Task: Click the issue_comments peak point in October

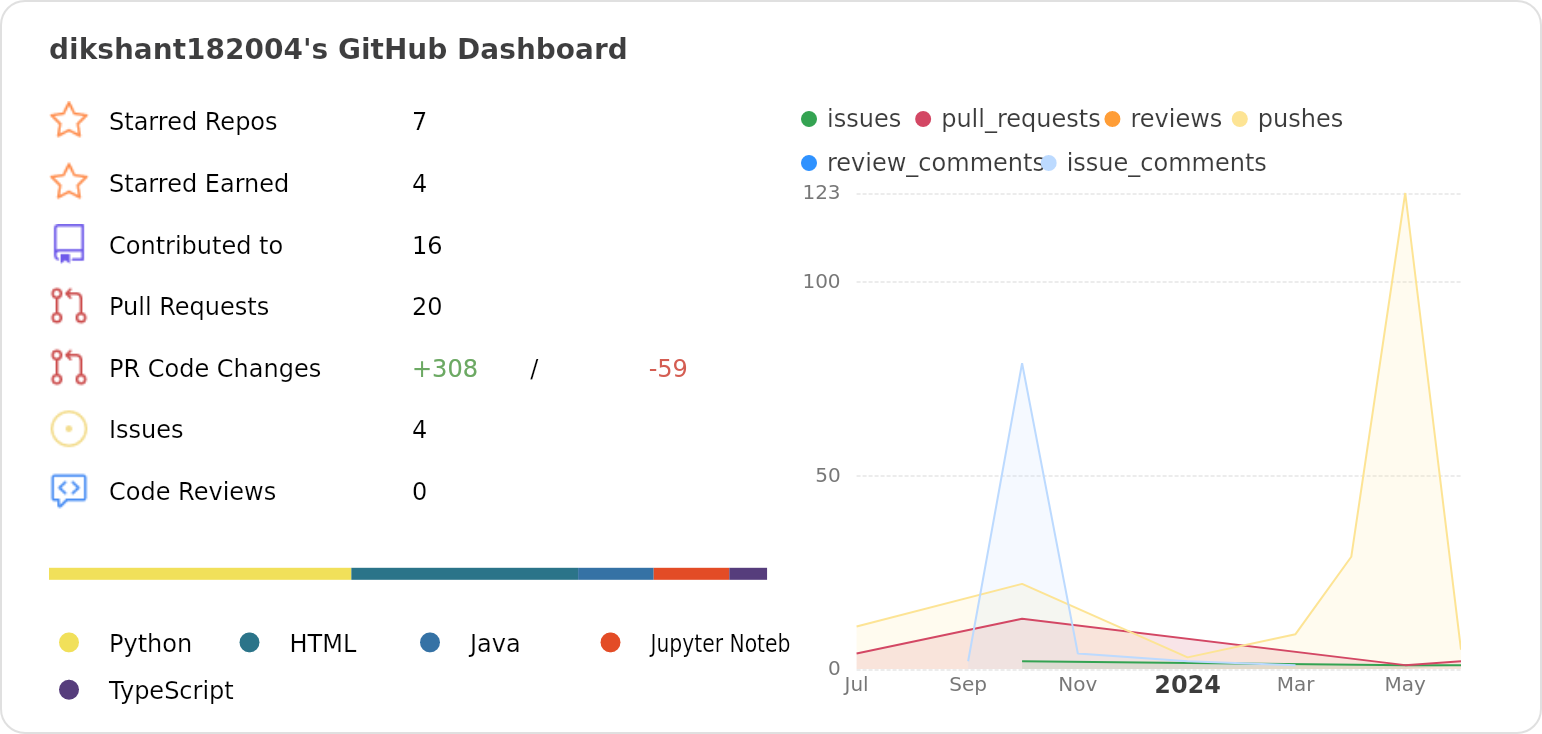Action: [1022, 364]
